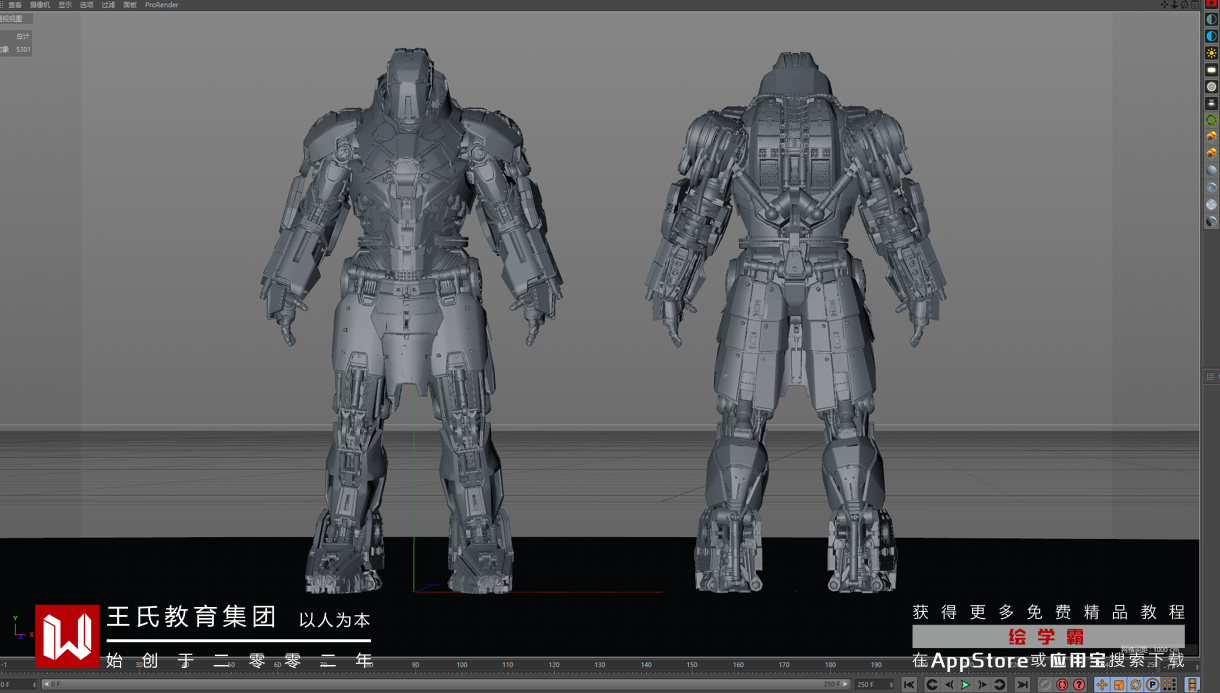Click the stepper arrows of 250 F field
This screenshot has width=1220, height=693.
point(891,685)
